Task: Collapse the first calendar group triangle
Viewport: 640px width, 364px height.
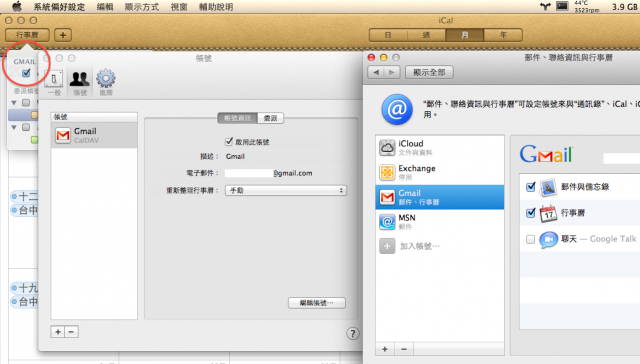Action: pyautogui.click(x=14, y=102)
